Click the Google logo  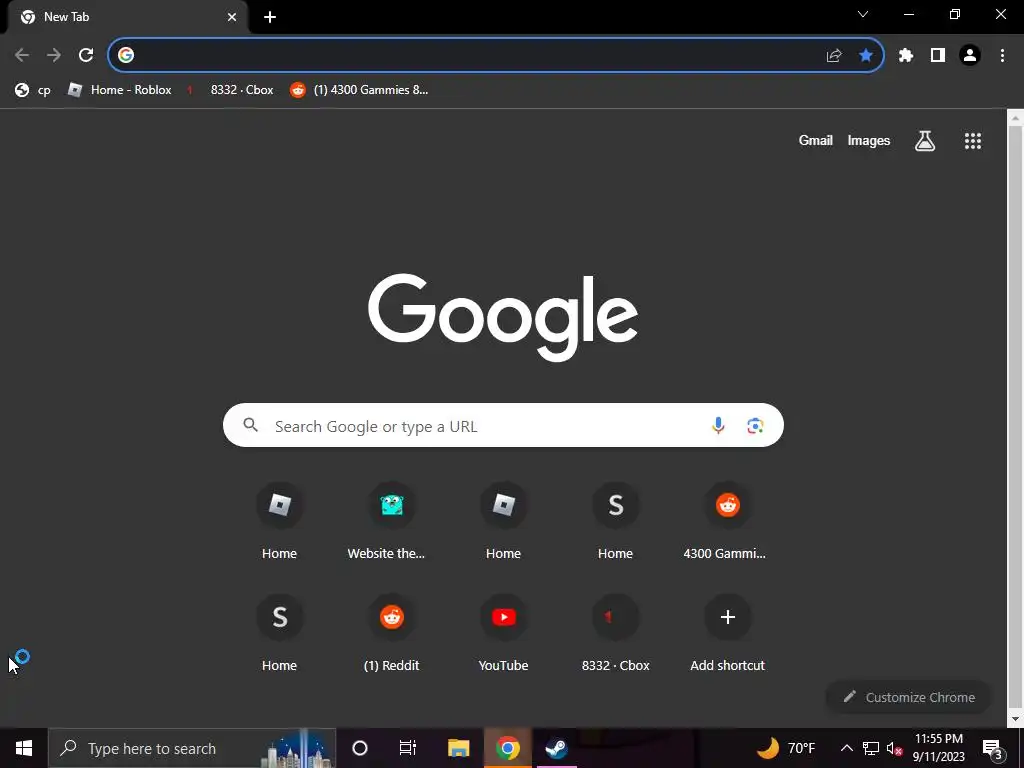(x=503, y=317)
